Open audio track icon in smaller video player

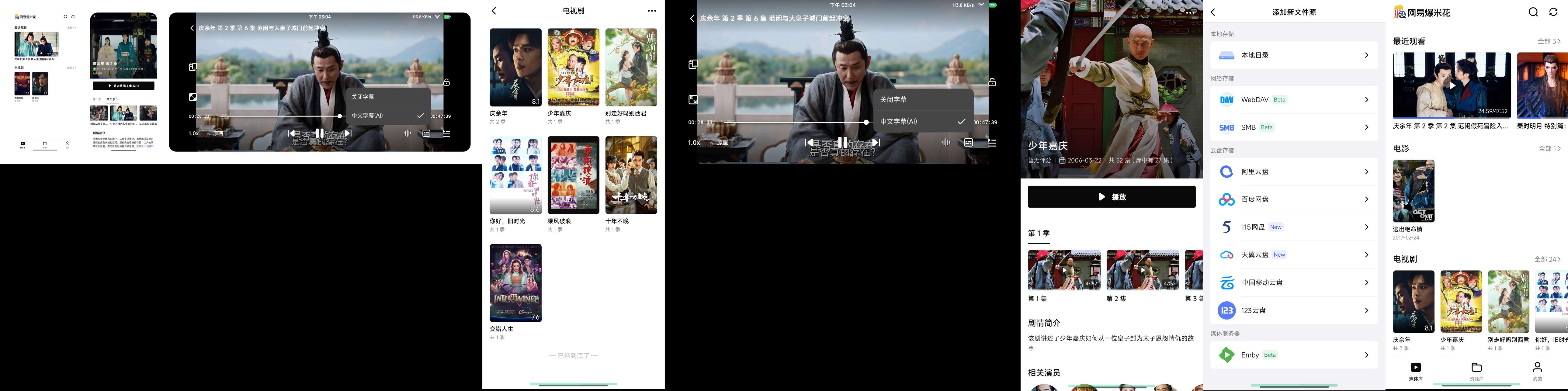tap(407, 133)
